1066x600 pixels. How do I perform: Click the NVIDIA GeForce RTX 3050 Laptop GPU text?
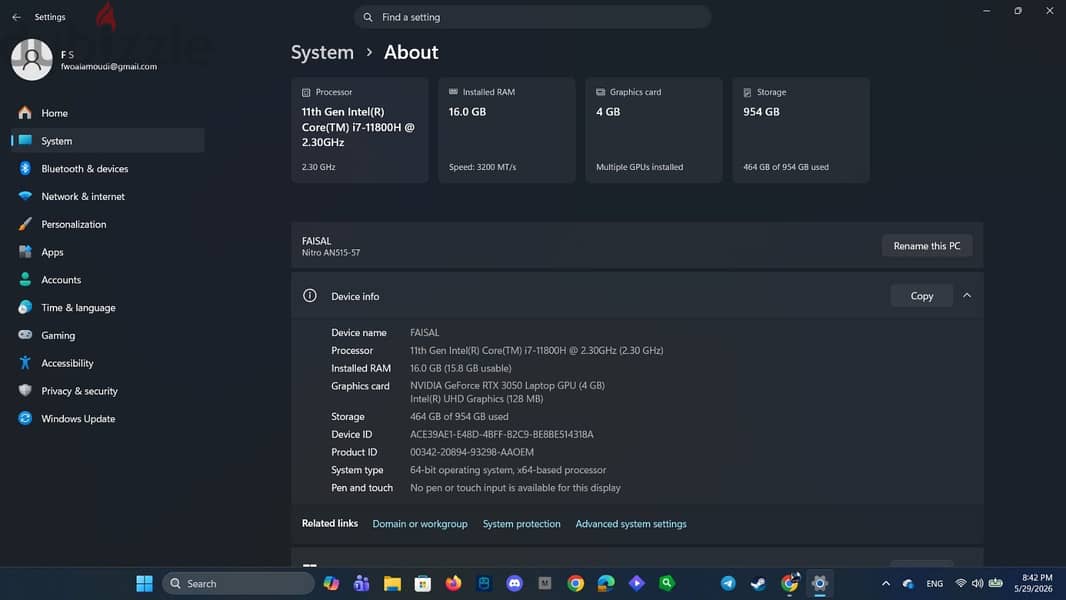[507, 385]
